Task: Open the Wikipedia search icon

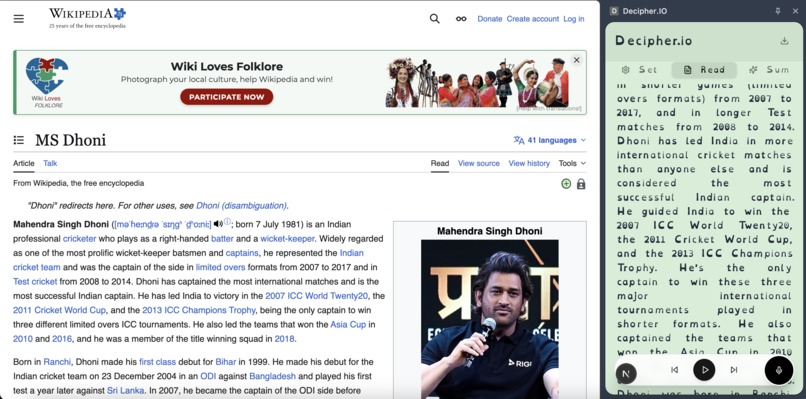Action: click(434, 19)
